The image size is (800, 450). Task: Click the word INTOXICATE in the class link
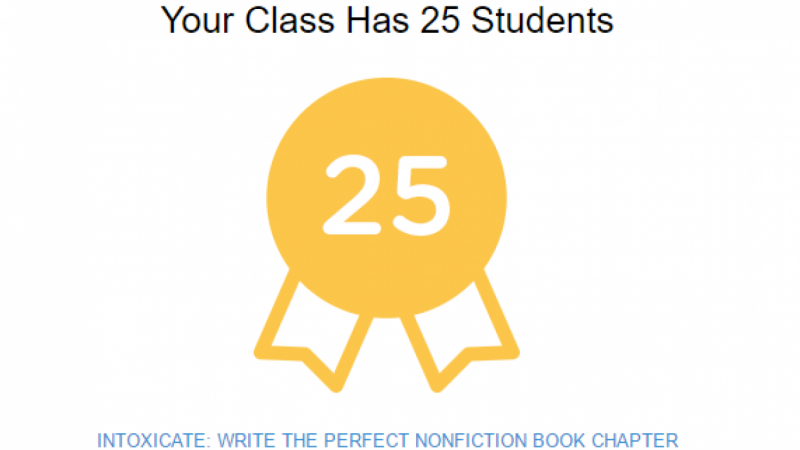[153, 440]
